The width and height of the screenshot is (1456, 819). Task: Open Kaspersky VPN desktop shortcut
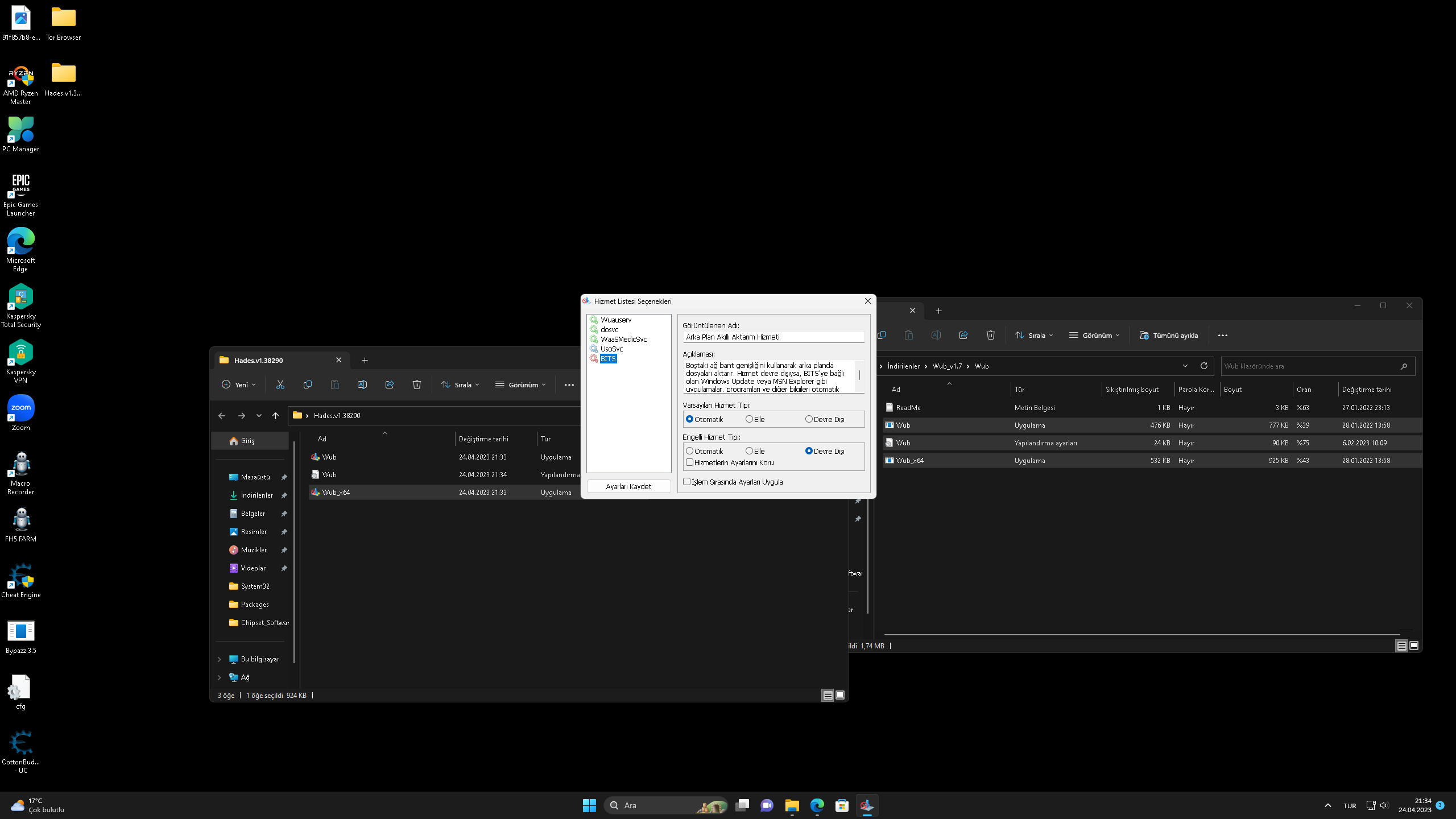point(20,361)
